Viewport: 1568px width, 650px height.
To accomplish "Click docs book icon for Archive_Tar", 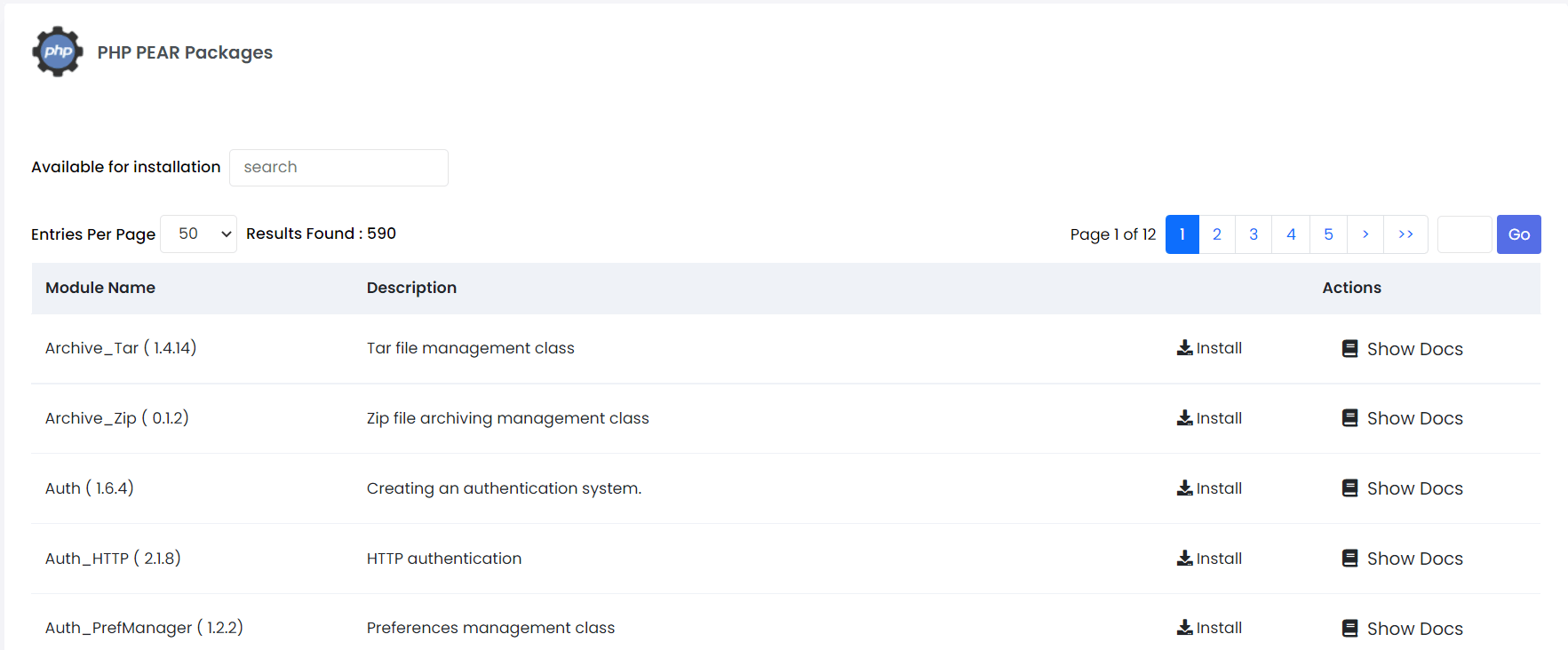I will (x=1349, y=349).
